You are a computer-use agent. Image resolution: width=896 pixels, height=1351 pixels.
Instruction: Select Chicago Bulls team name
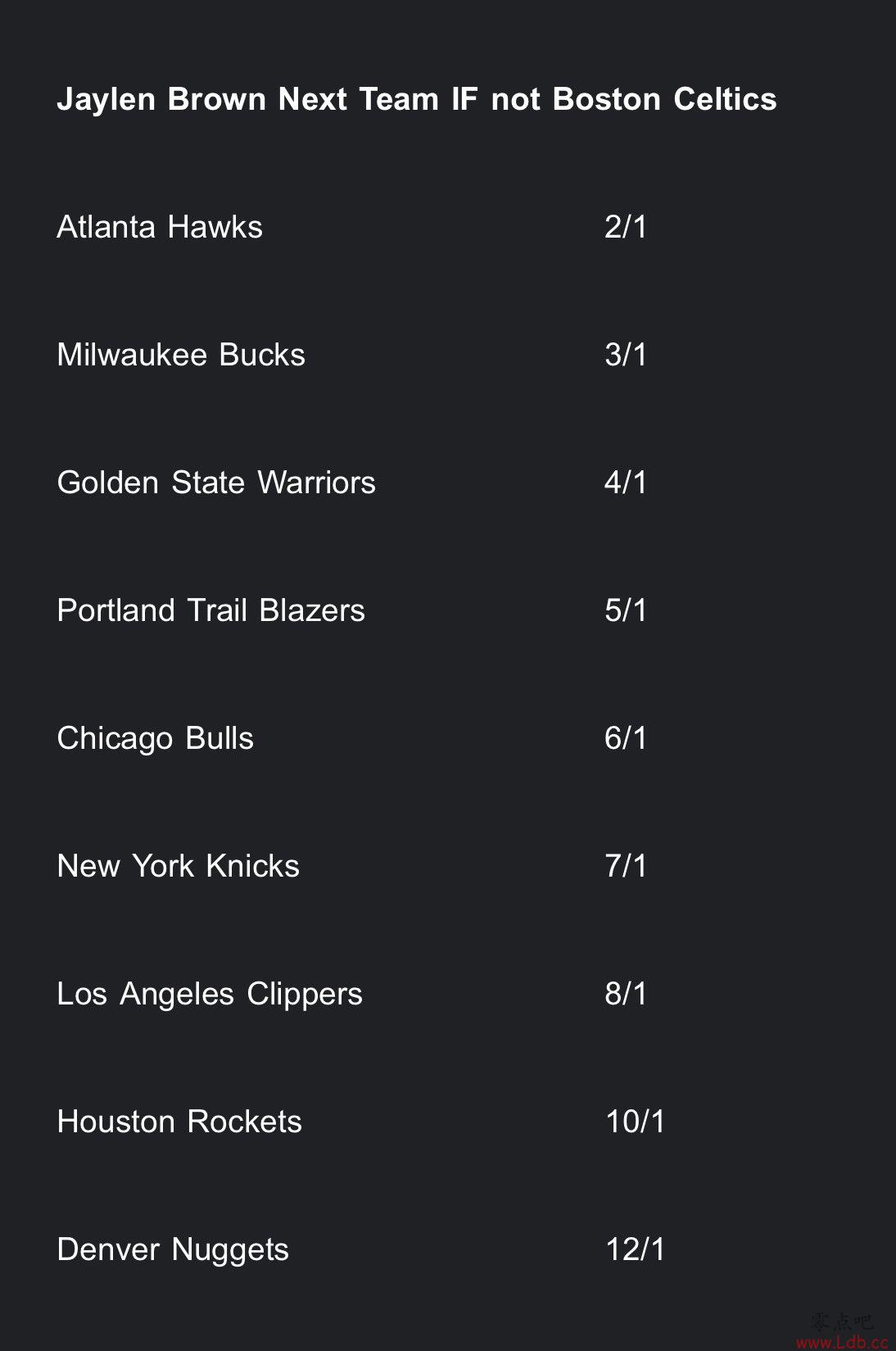155,739
